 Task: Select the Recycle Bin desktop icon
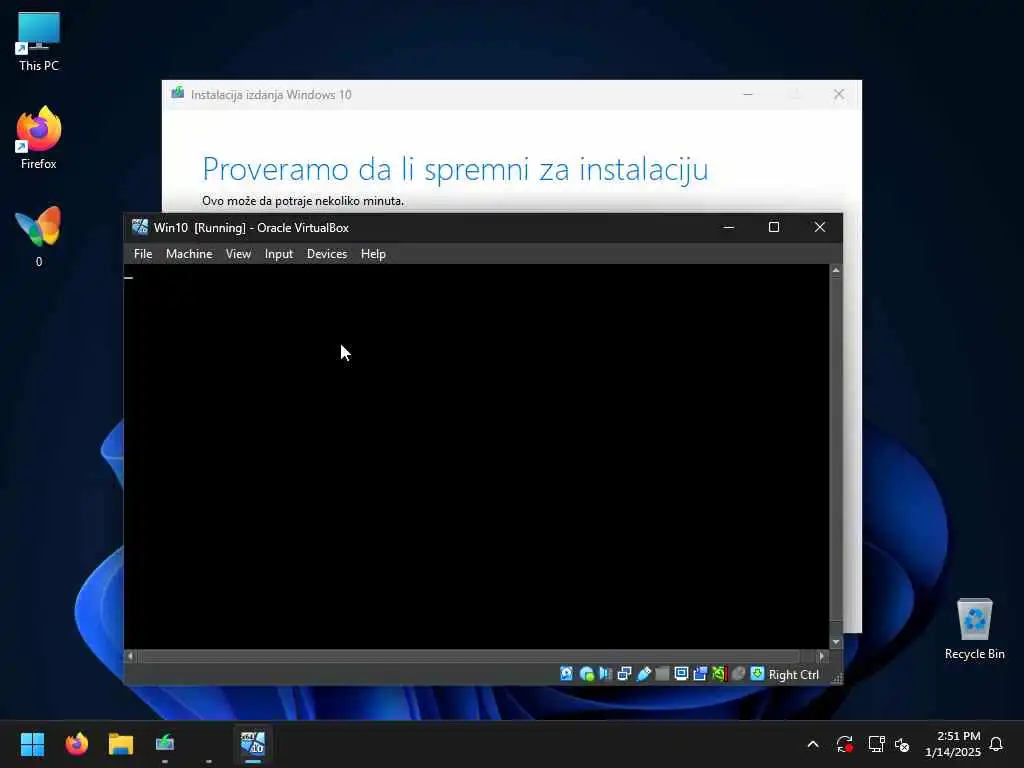coord(974,629)
